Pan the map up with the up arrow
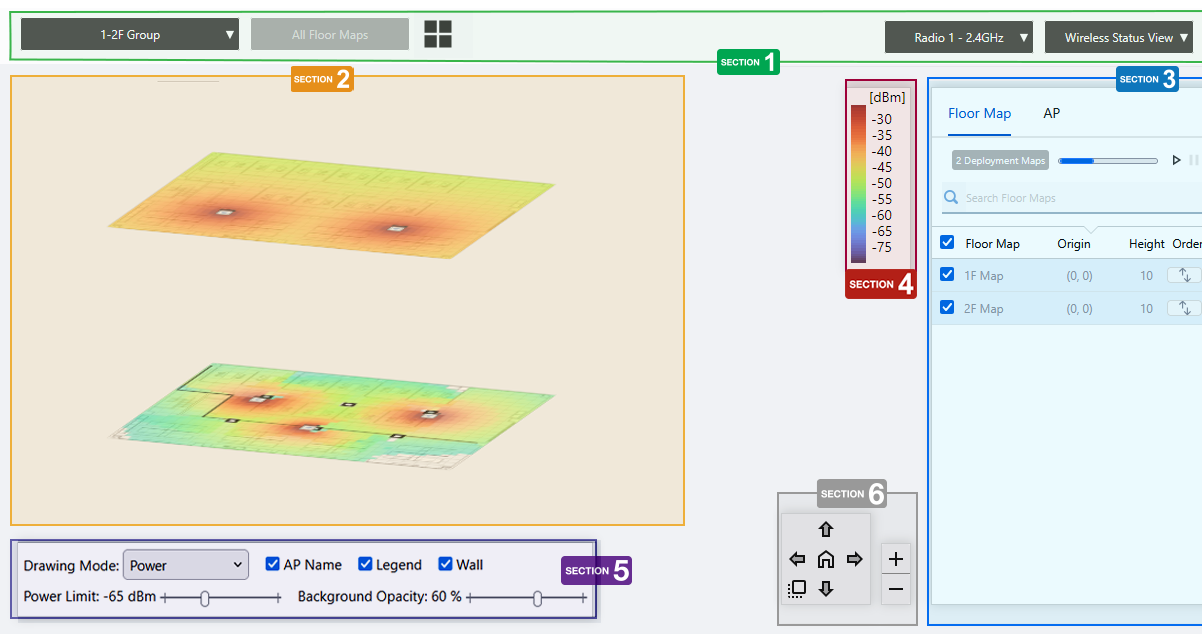 pyautogui.click(x=826, y=530)
